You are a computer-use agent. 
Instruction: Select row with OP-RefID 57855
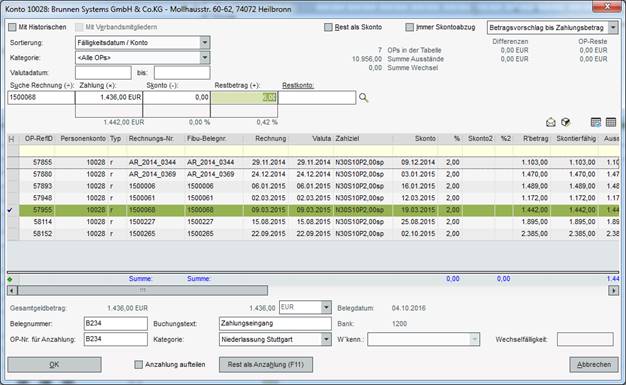pyautogui.click(x=313, y=163)
